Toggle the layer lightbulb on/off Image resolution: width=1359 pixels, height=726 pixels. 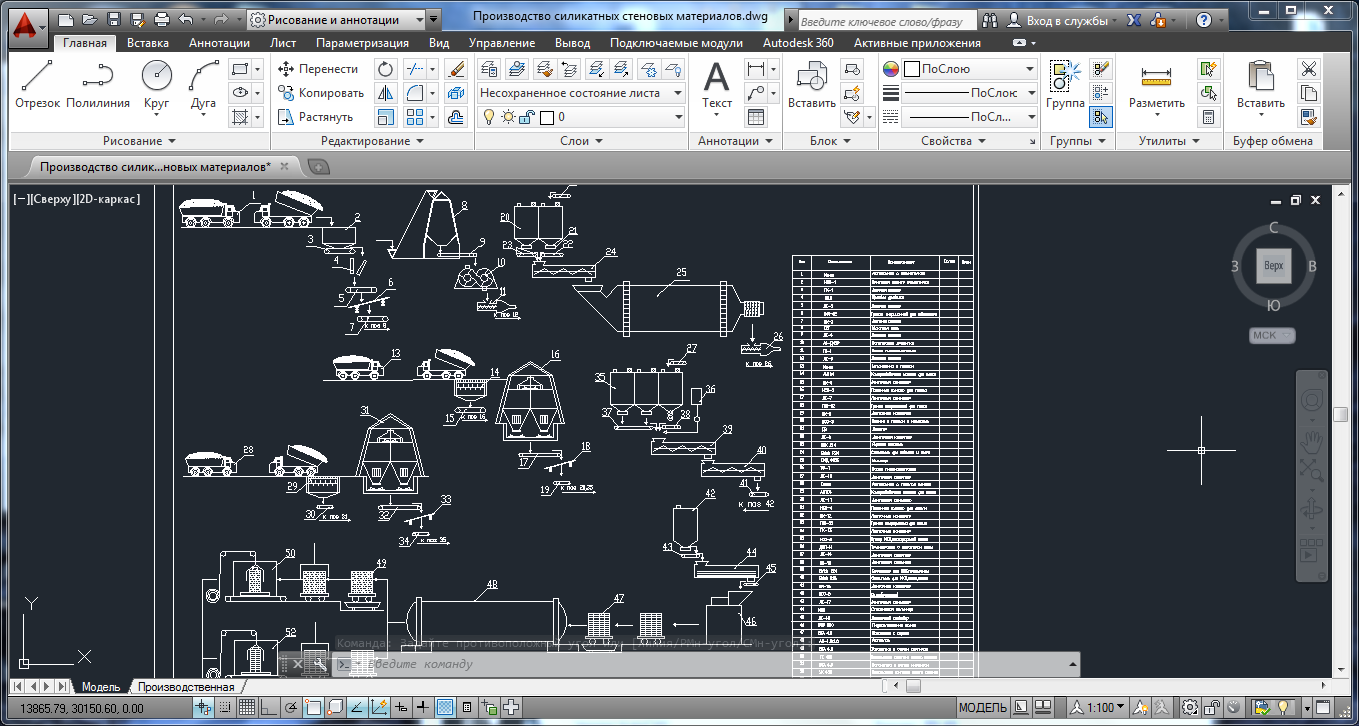tap(489, 117)
